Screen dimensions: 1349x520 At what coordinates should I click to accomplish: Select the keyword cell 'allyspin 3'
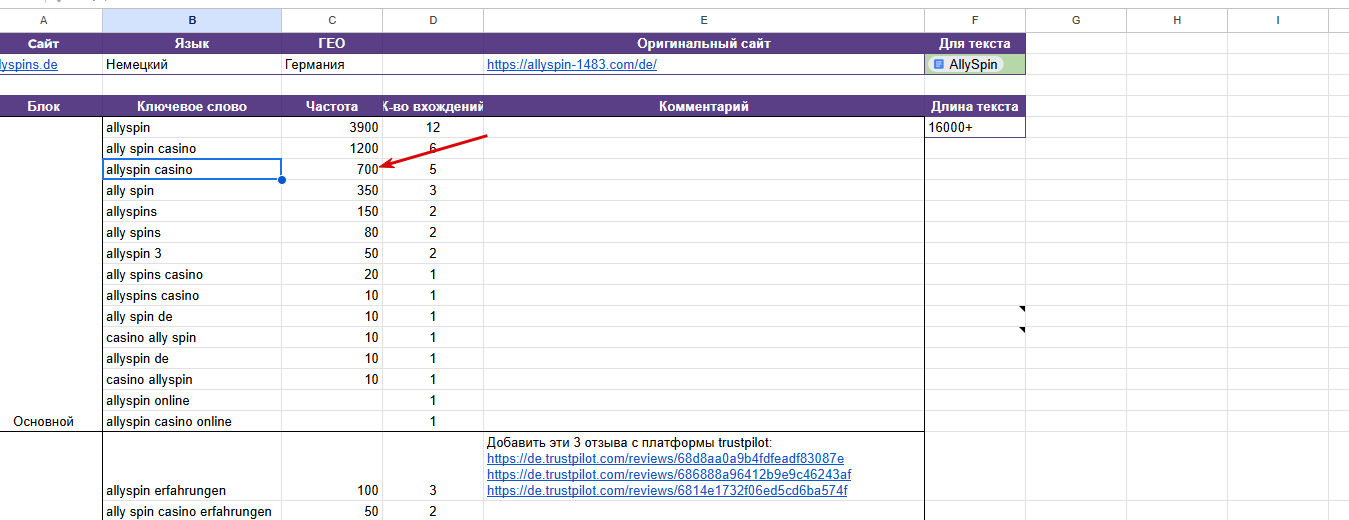[192, 253]
